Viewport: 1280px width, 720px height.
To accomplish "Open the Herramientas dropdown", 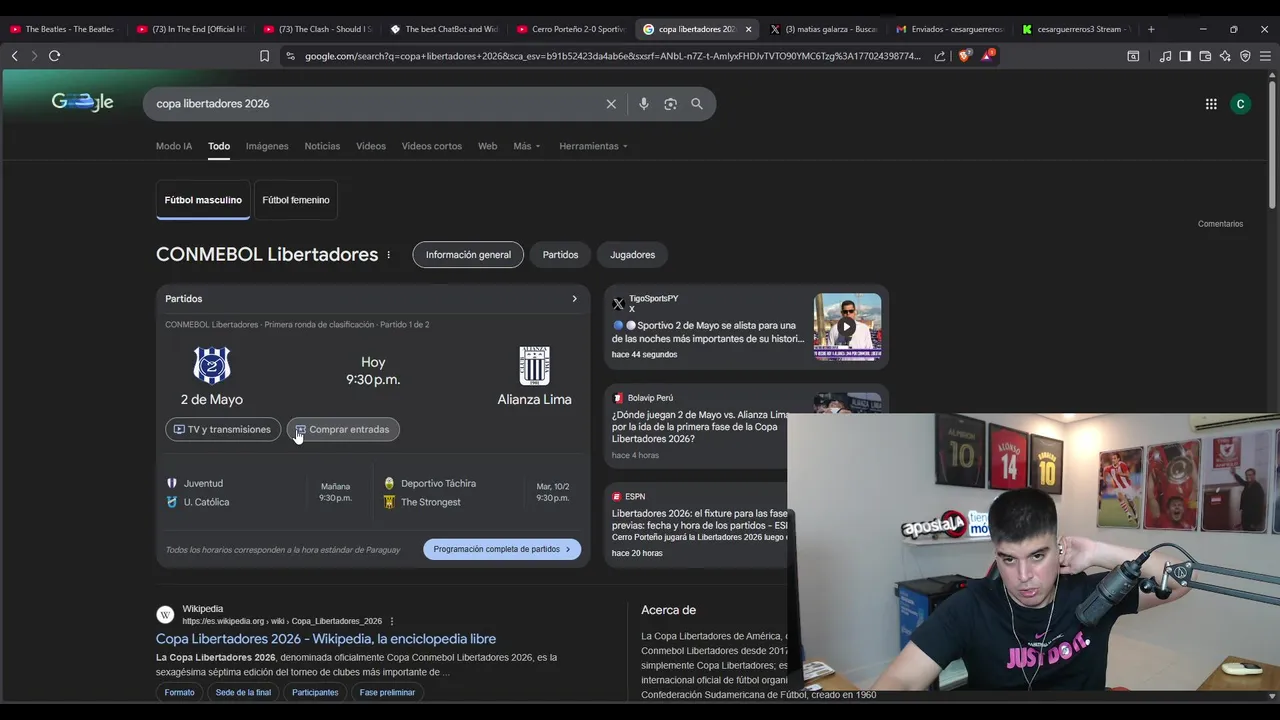I will pos(594,146).
